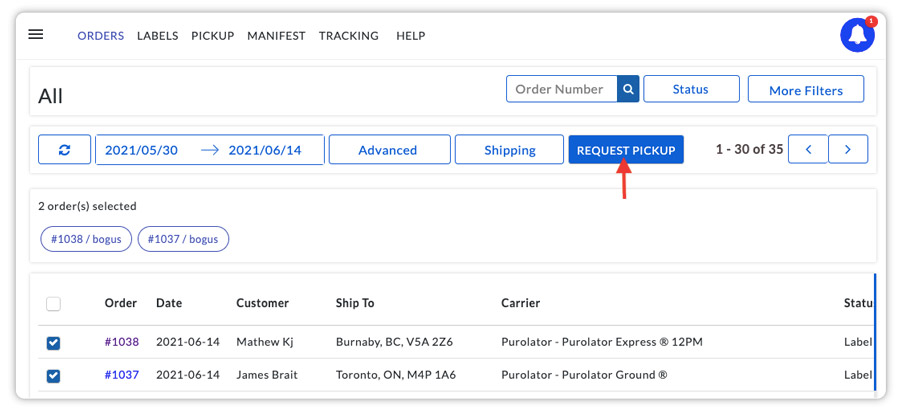Screen dimensions: 900x412
Task: Click the Order column header
Action: (x=121, y=303)
